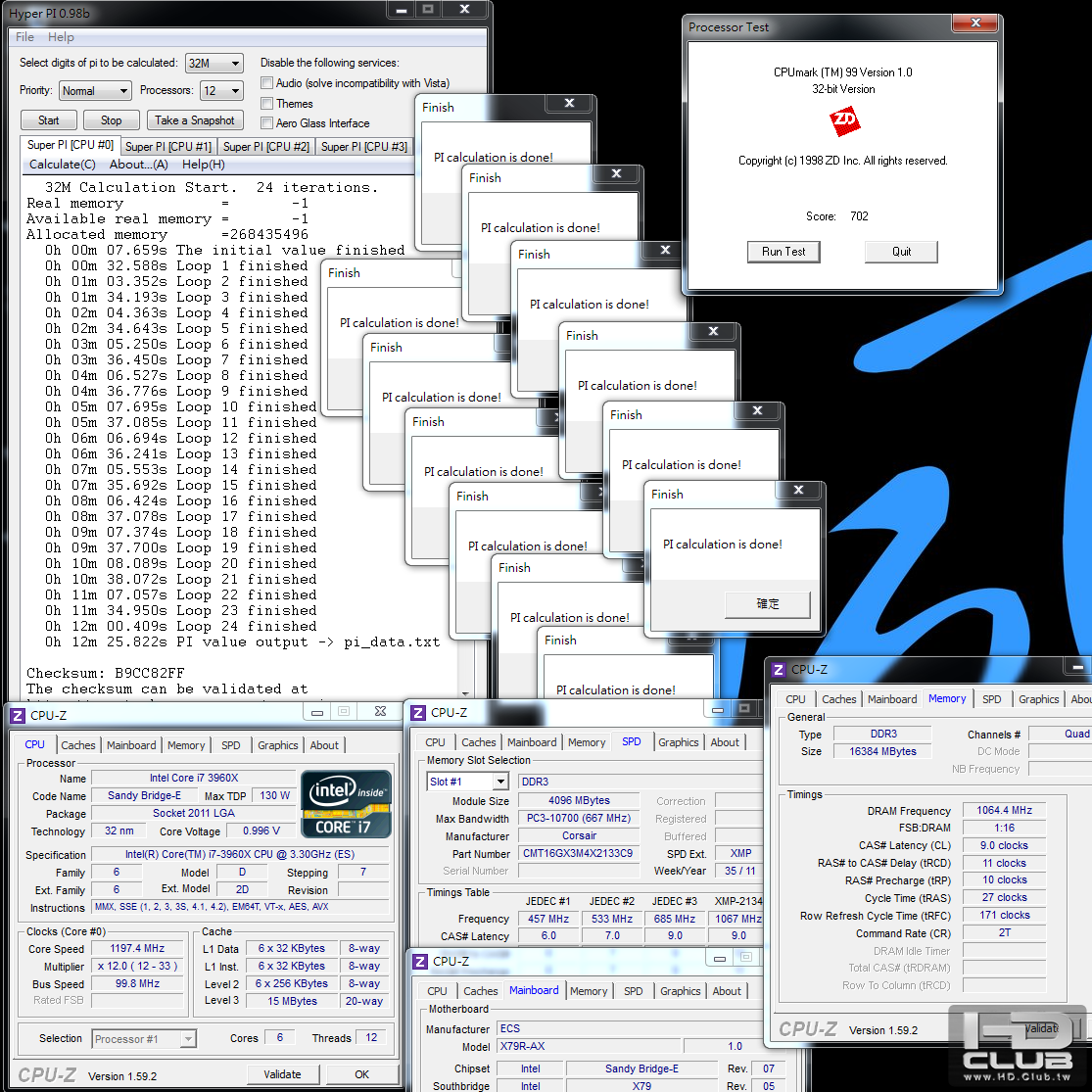Click OK in the CPU-Z CPU window
The height and width of the screenshot is (1092, 1092).
(361, 1074)
